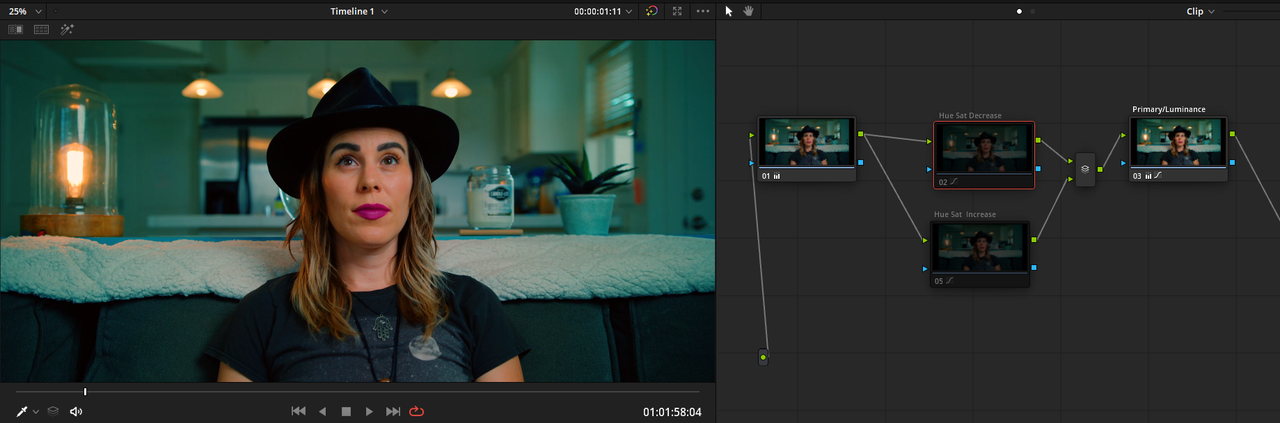Click the enhanced viewer expand icon
The height and width of the screenshot is (423, 1280).
[x=677, y=11]
